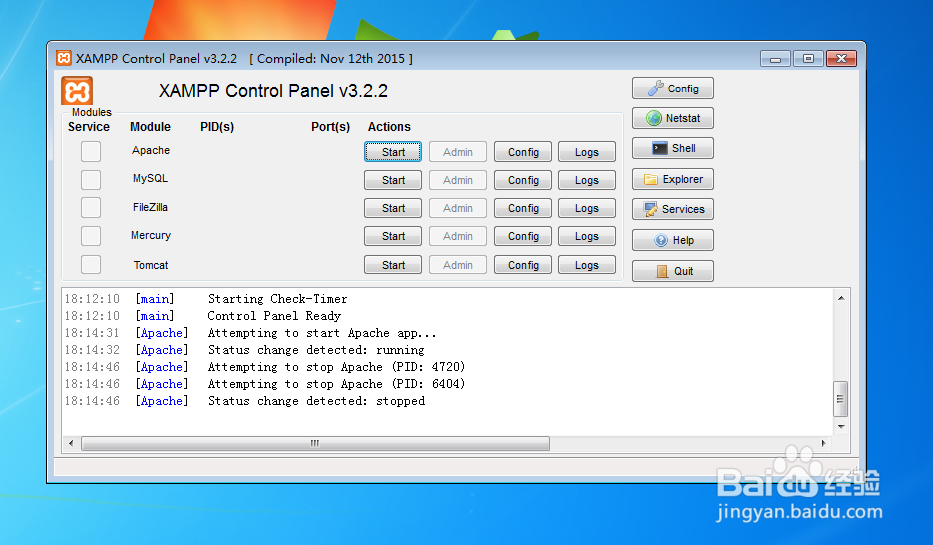Open Config with the wrench icon button
Viewport: 933px width, 545px height.
pos(672,88)
